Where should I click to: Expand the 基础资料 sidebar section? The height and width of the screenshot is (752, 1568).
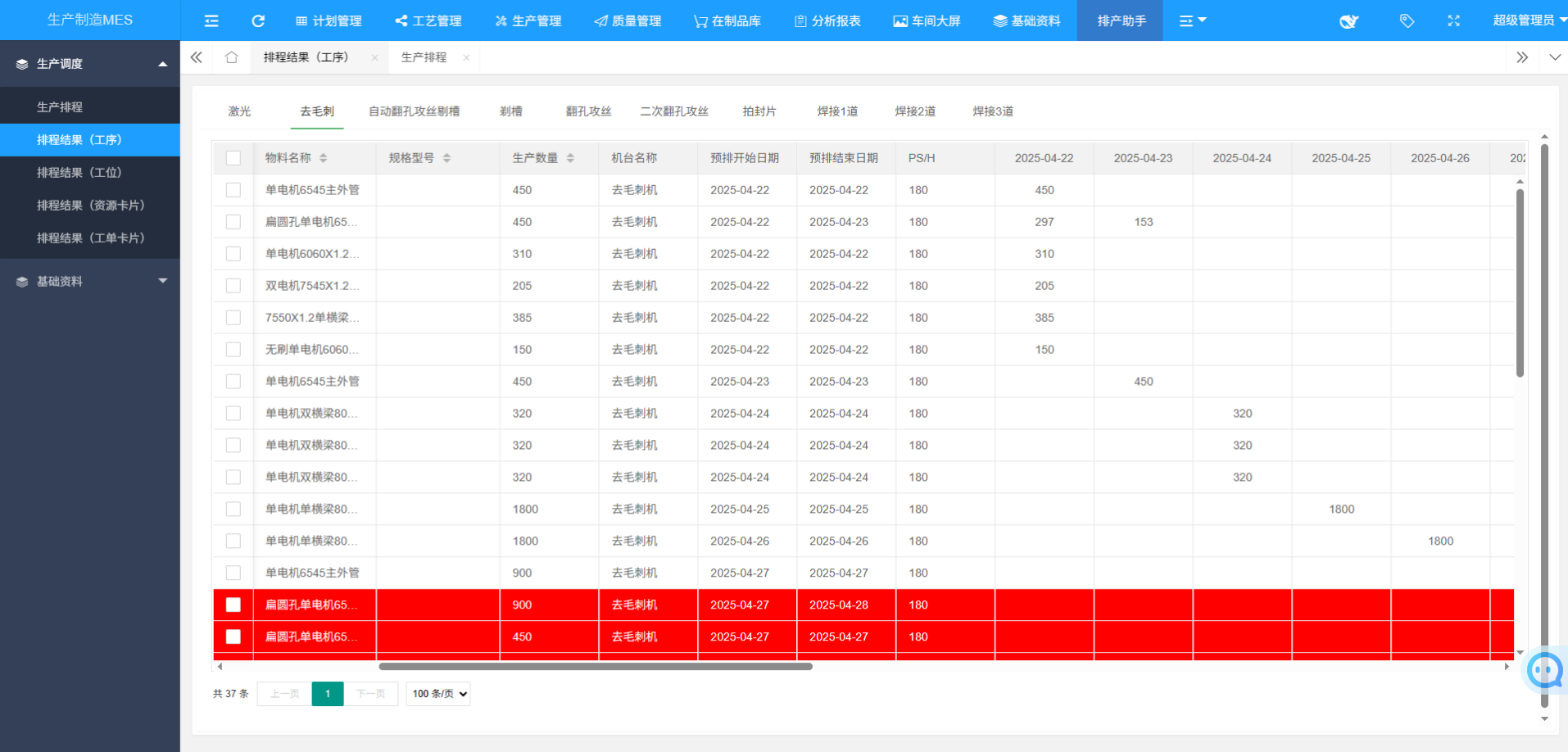tap(90, 281)
